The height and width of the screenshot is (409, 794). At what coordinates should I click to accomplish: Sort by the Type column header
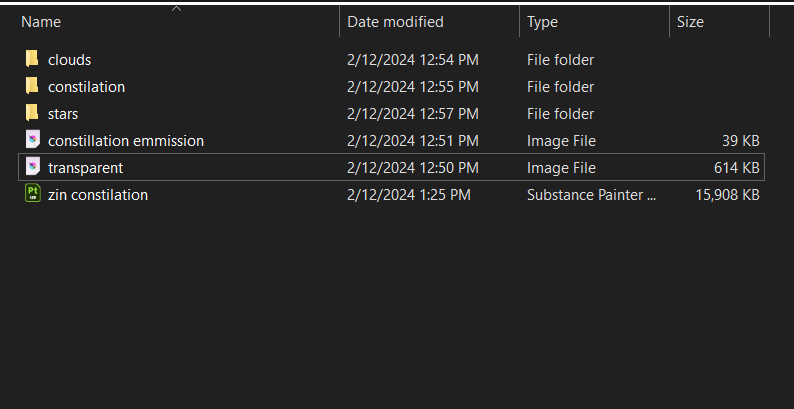pyautogui.click(x=542, y=22)
